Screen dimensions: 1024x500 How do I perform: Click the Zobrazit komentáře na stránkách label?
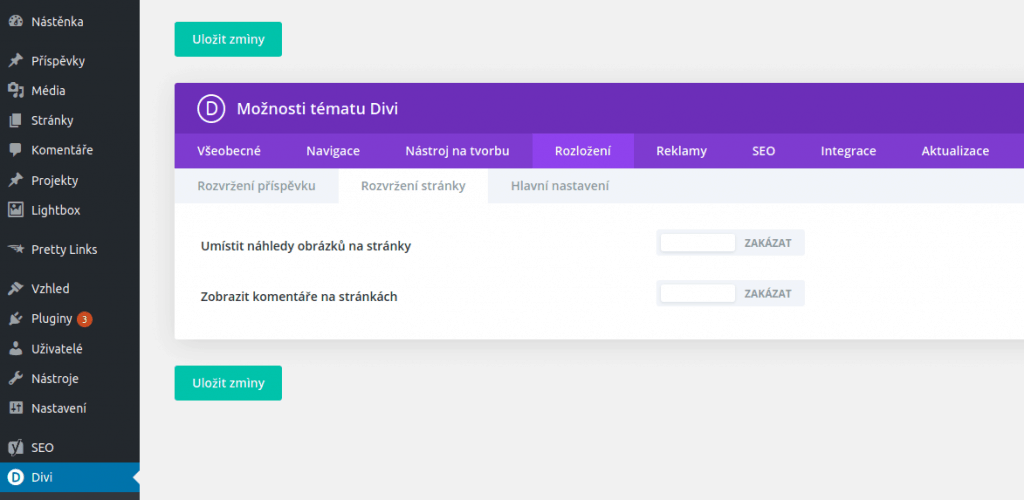pos(299,297)
